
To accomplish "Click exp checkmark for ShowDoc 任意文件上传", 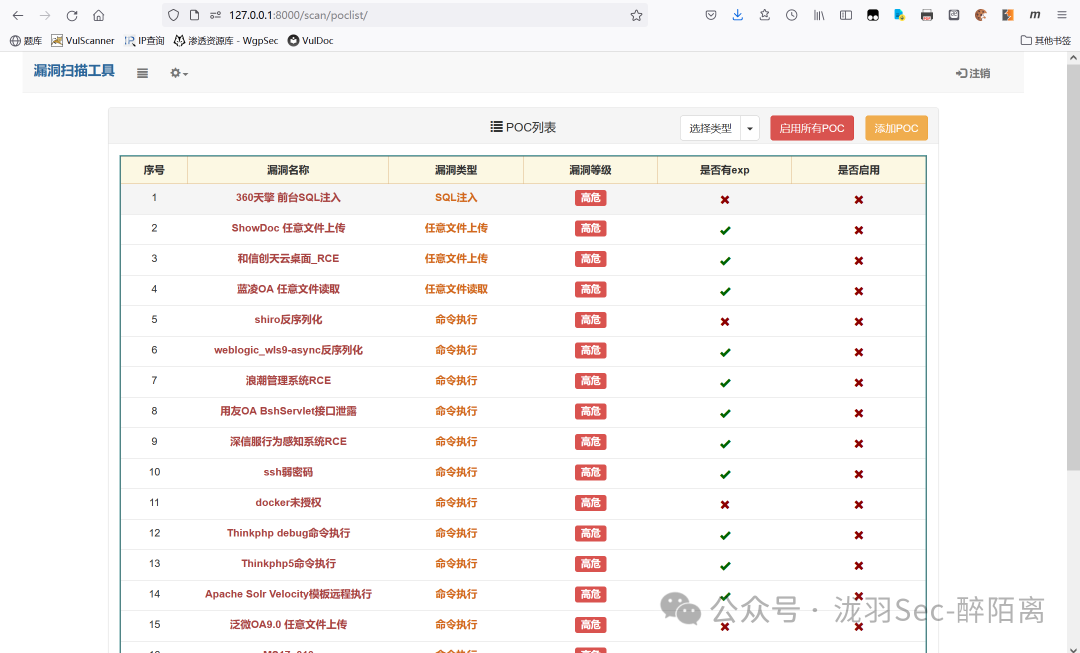I will [725, 230].
